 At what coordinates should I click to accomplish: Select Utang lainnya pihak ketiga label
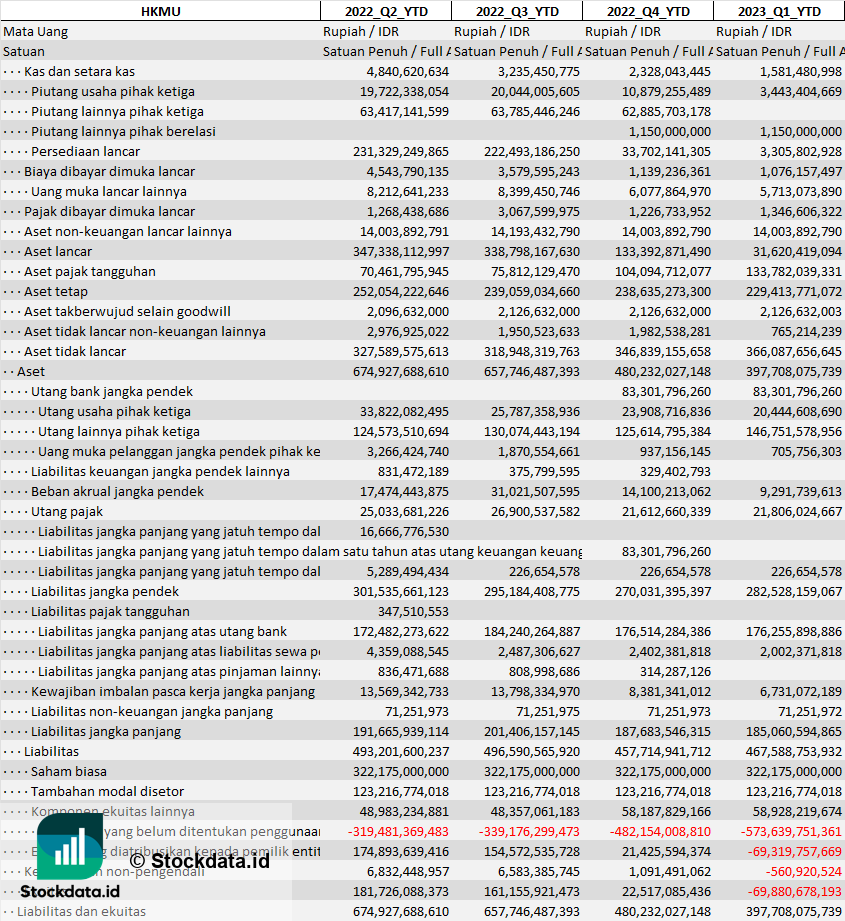[119, 431]
